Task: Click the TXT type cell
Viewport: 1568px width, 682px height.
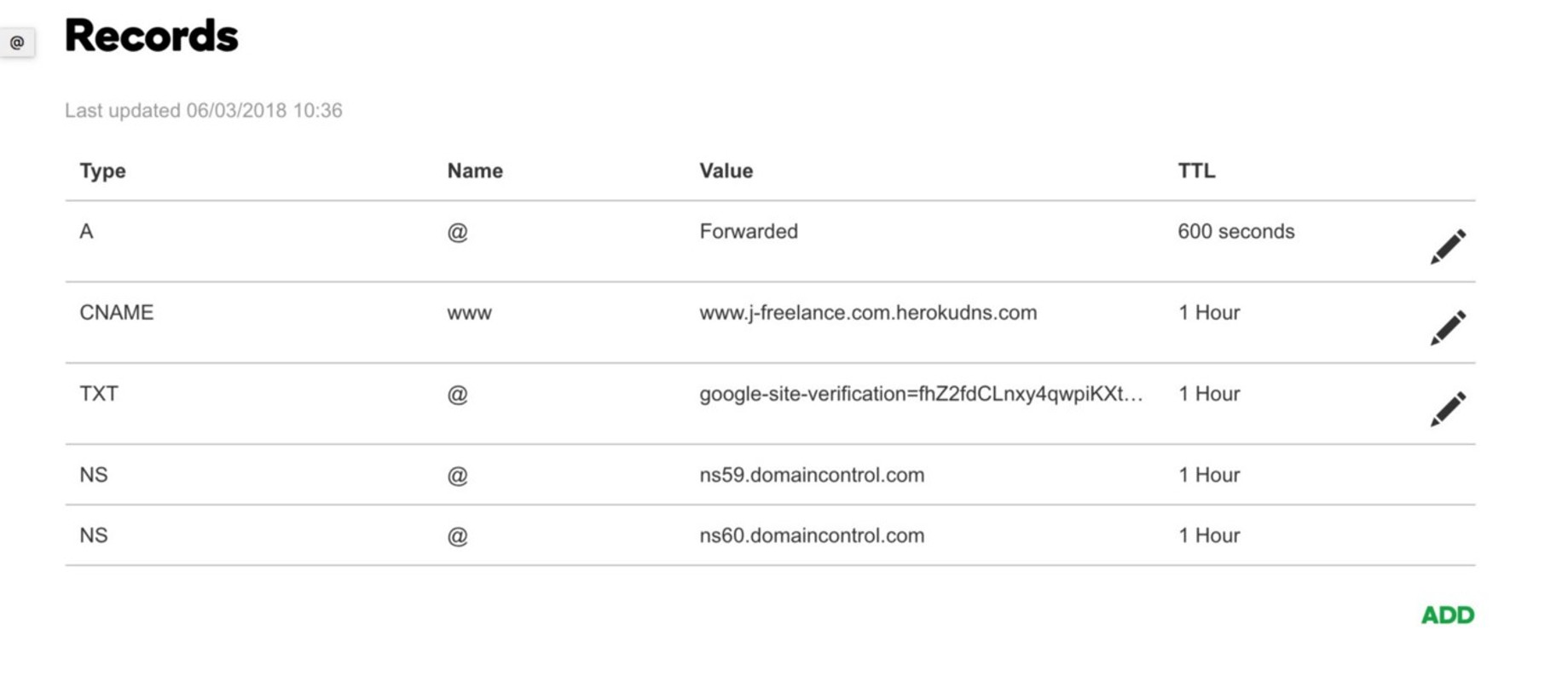Action: 99,394
